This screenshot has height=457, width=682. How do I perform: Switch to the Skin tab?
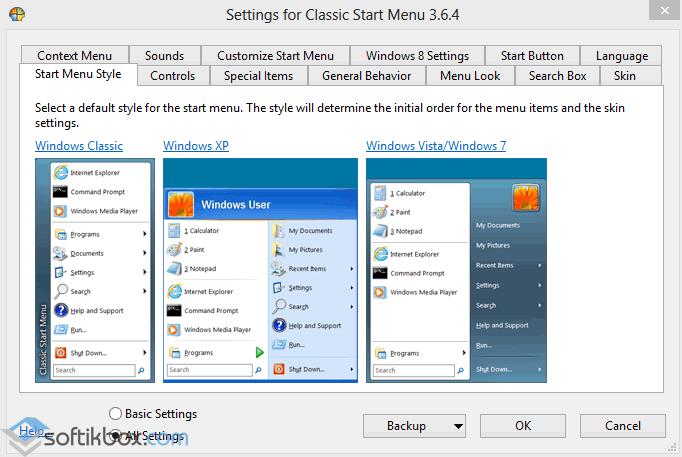[624, 76]
